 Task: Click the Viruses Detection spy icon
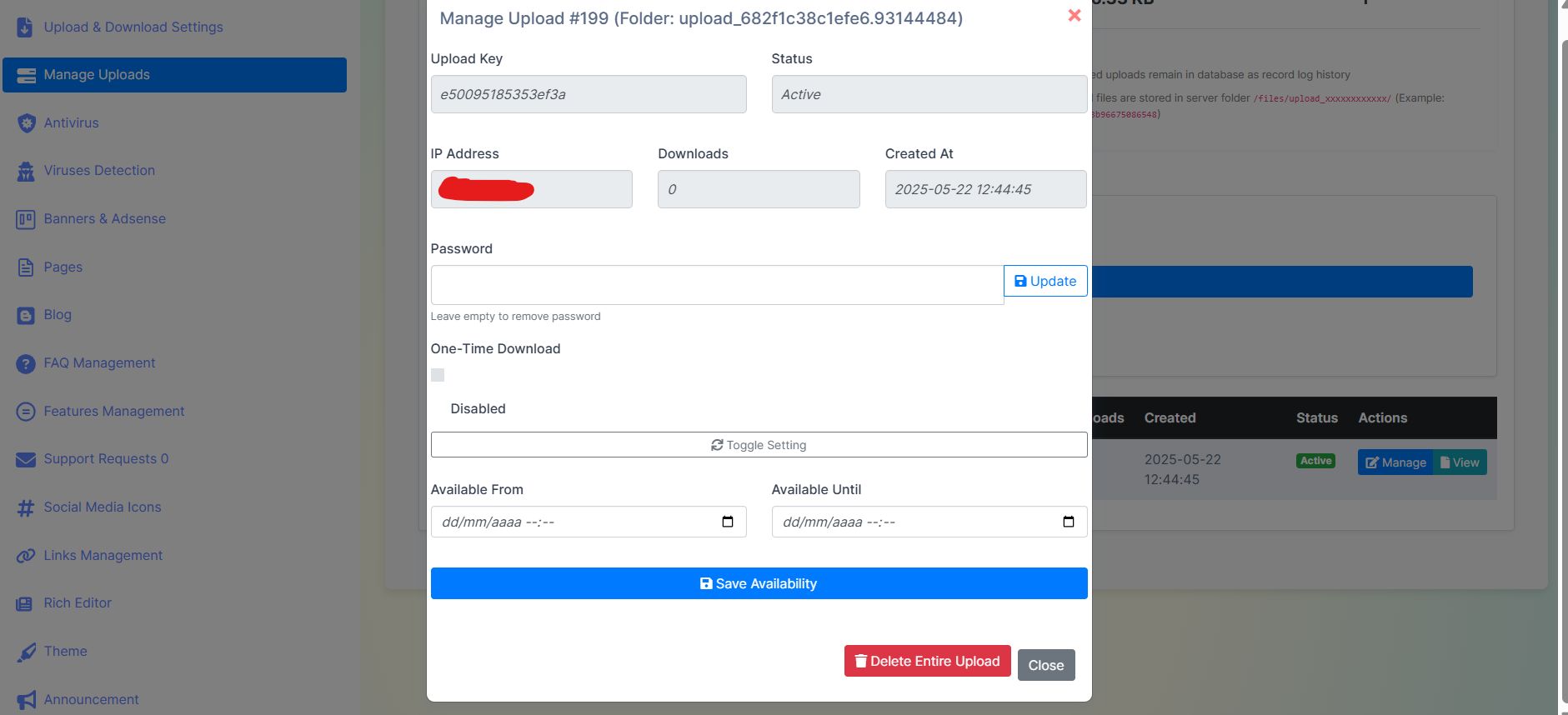pos(26,172)
